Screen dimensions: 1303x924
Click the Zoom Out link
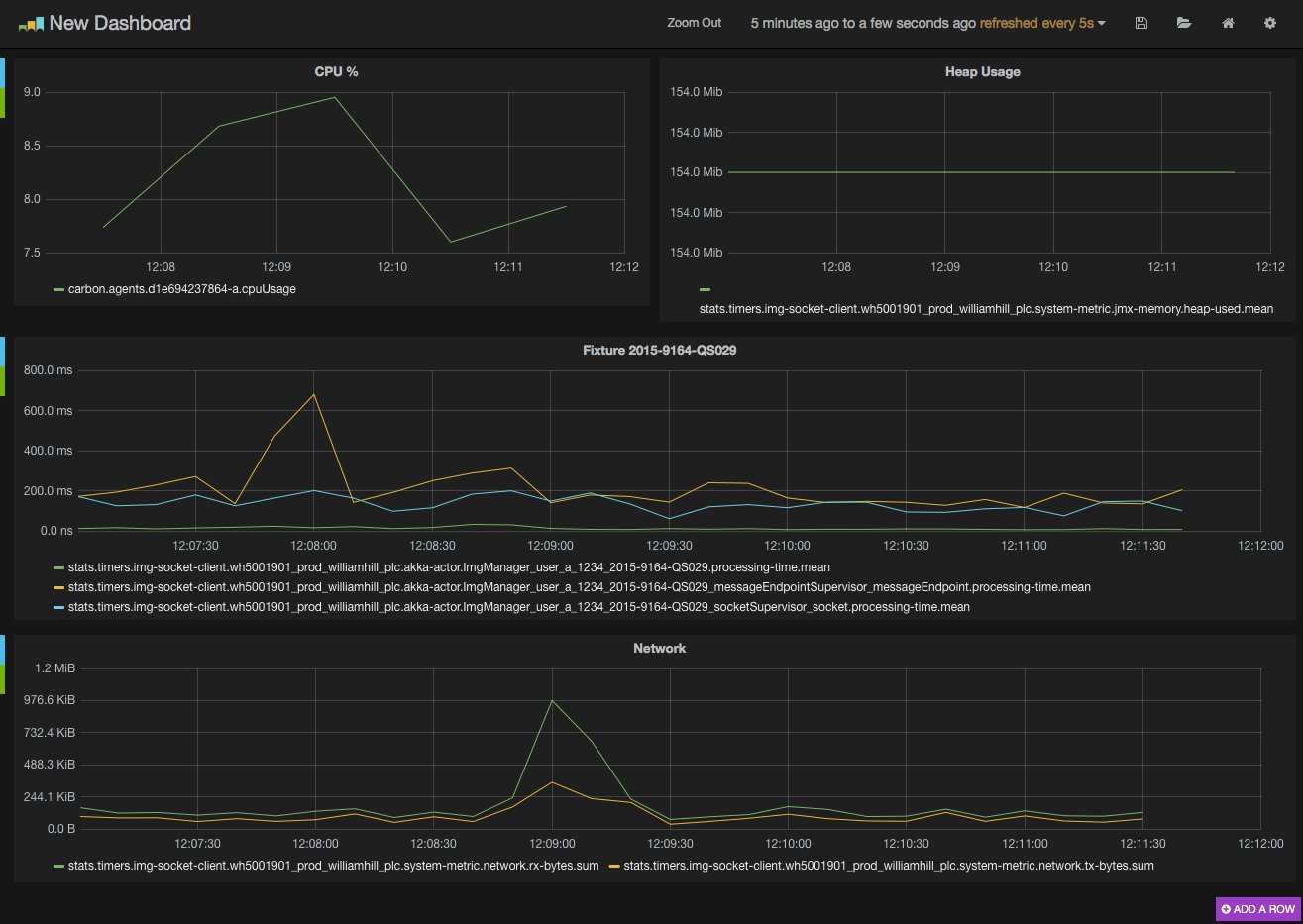click(694, 23)
